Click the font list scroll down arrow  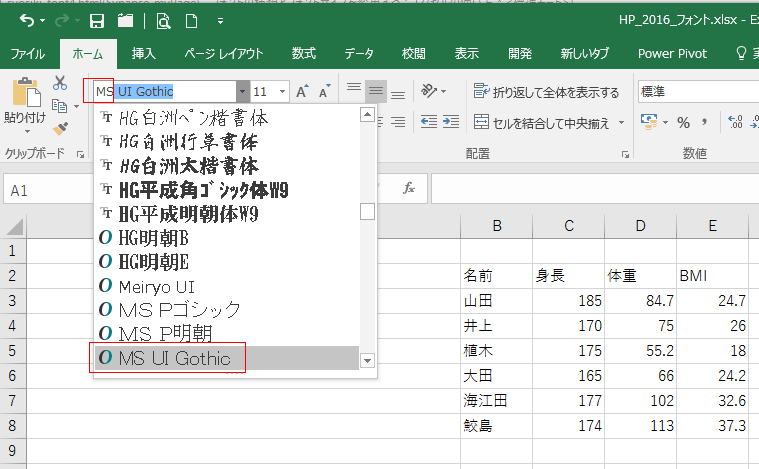367,360
